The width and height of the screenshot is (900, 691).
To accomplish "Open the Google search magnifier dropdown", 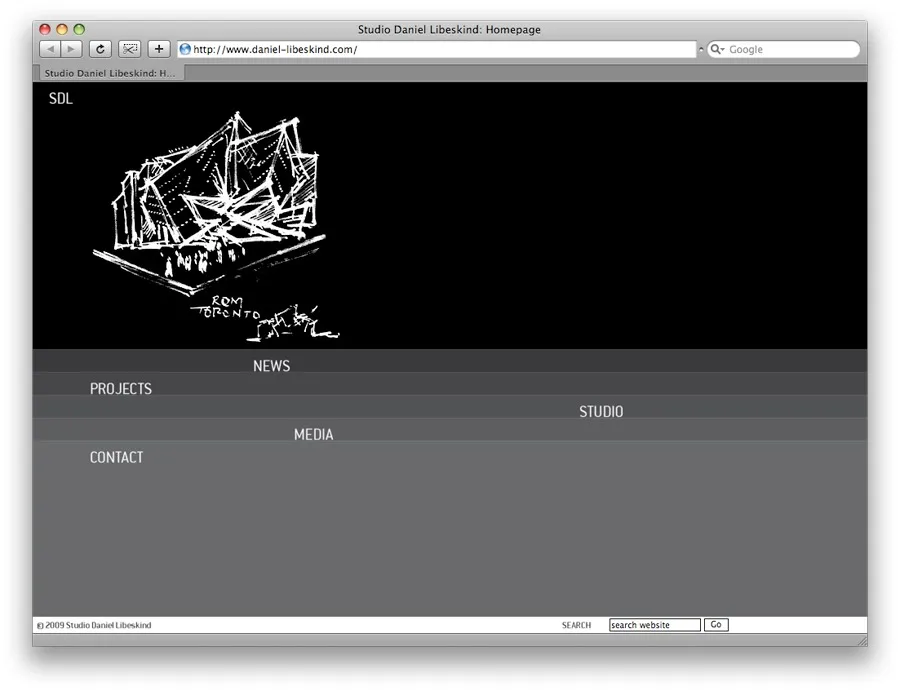I will (x=717, y=49).
